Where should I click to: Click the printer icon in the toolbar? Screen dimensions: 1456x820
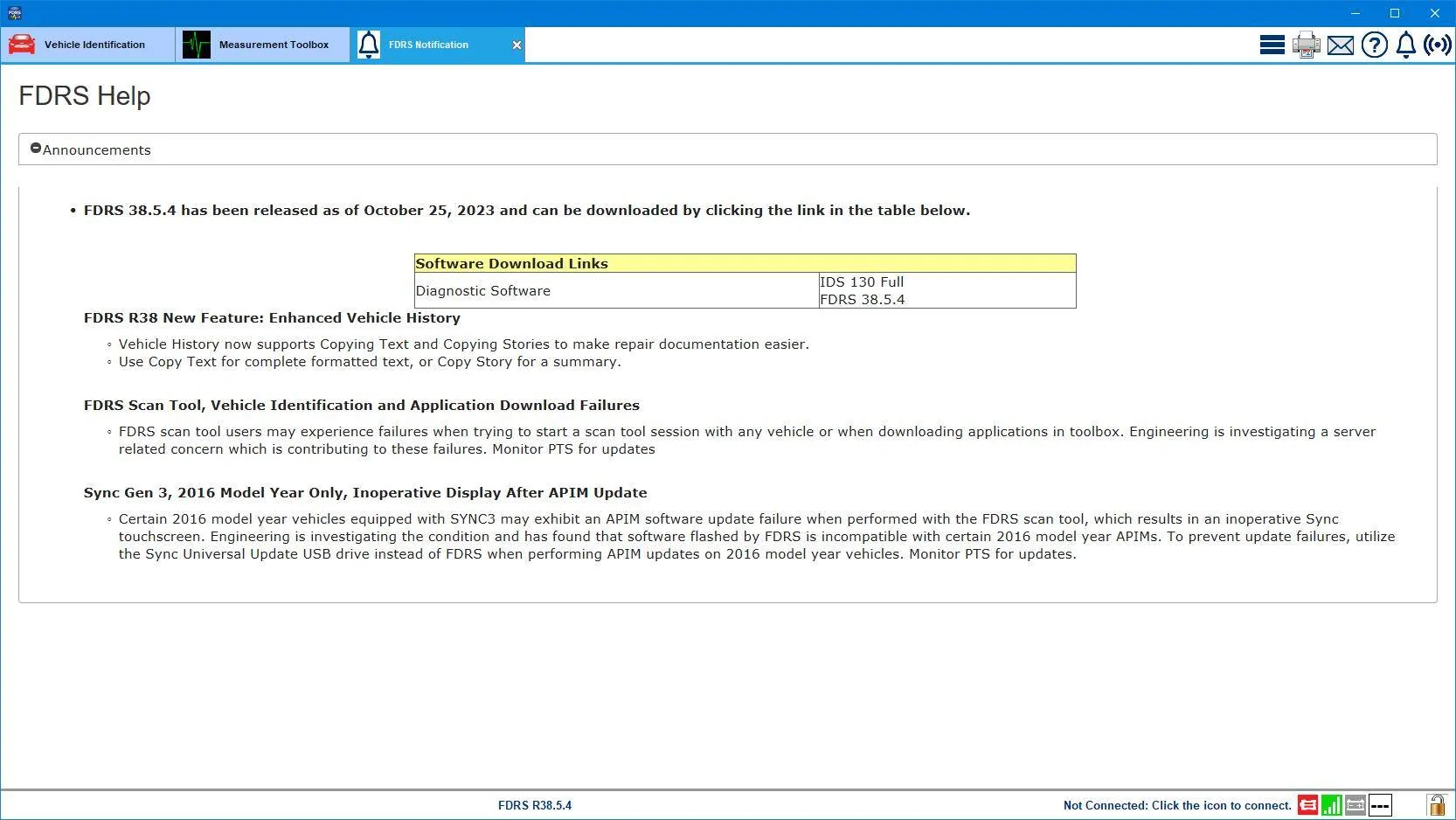click(1306, 45)
